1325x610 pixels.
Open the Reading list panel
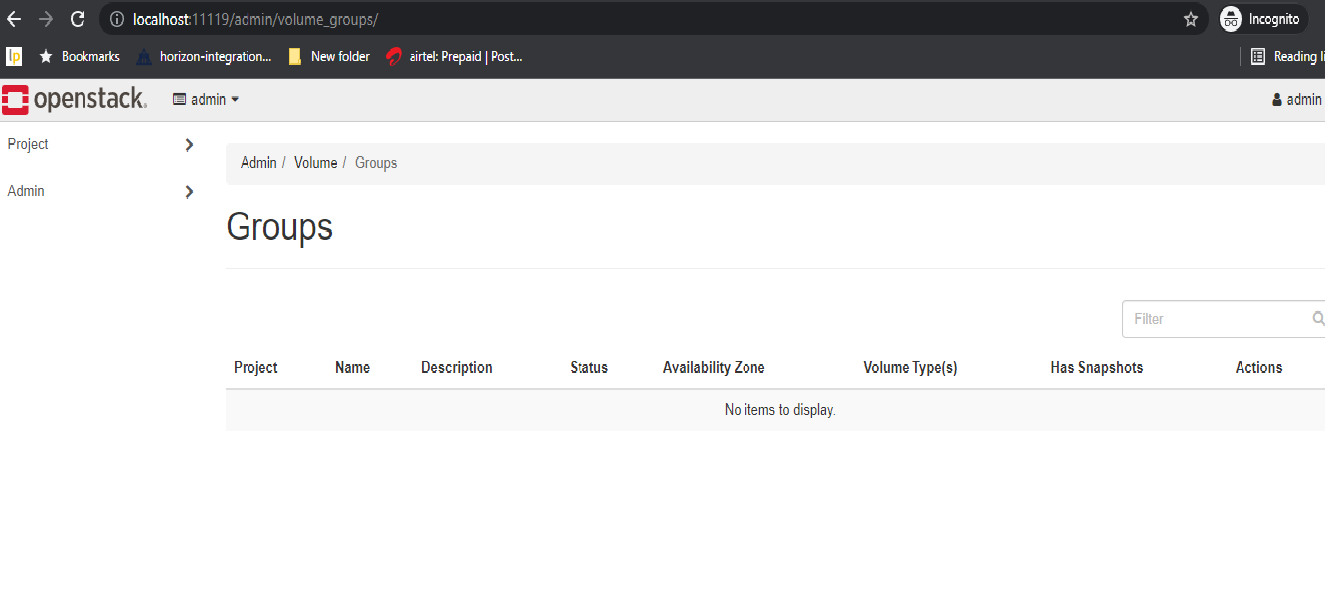[x=1287, y=57]
